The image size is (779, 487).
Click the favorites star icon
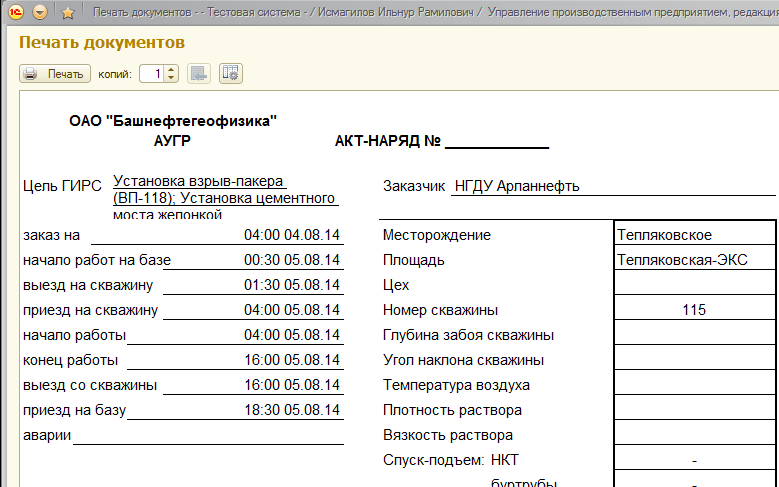[68, 13]
